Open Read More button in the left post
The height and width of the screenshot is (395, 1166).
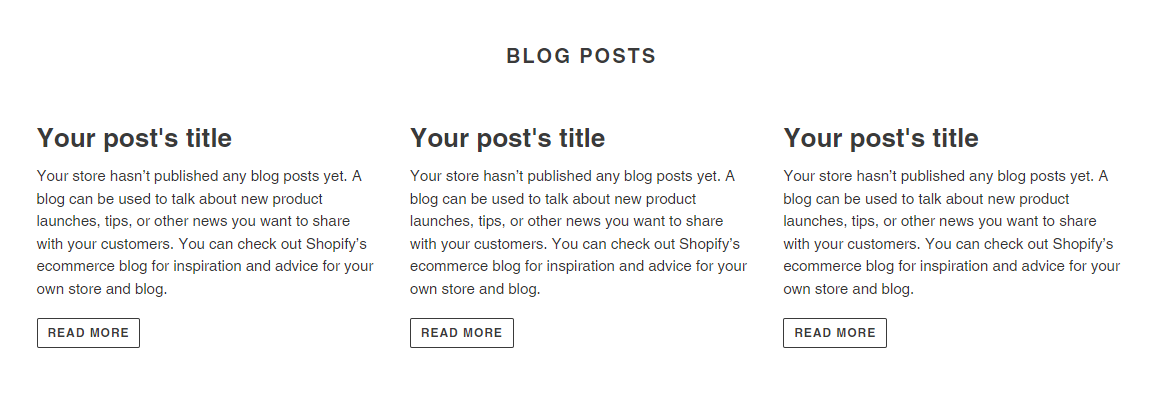coord(88,333)
